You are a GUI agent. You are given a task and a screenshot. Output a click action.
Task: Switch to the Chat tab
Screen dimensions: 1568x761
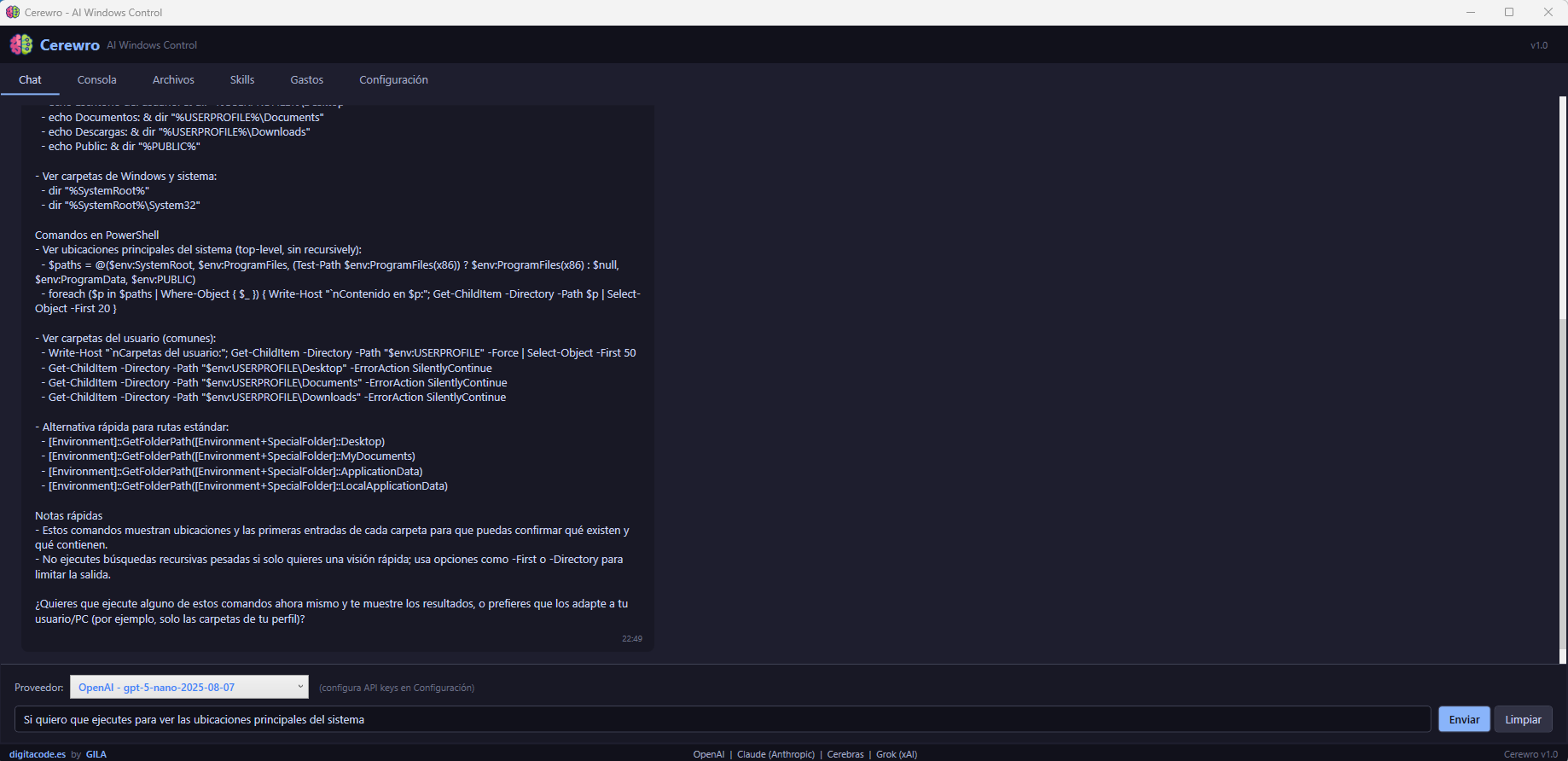[x=30, y=79]
